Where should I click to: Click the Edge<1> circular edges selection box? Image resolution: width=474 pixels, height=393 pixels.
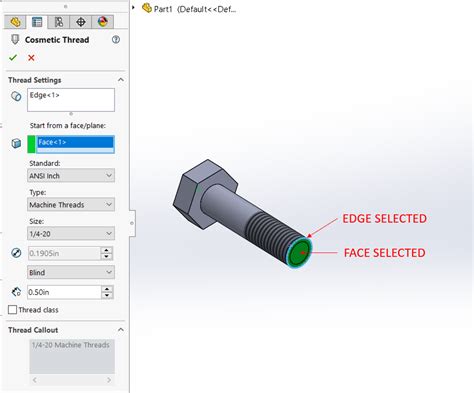click(71, 100)
